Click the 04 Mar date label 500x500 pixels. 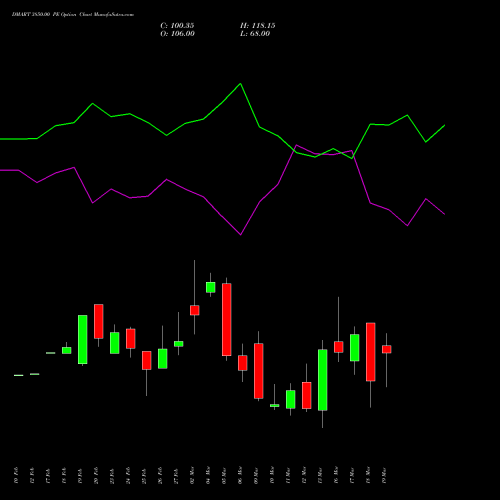coord(208,475)
